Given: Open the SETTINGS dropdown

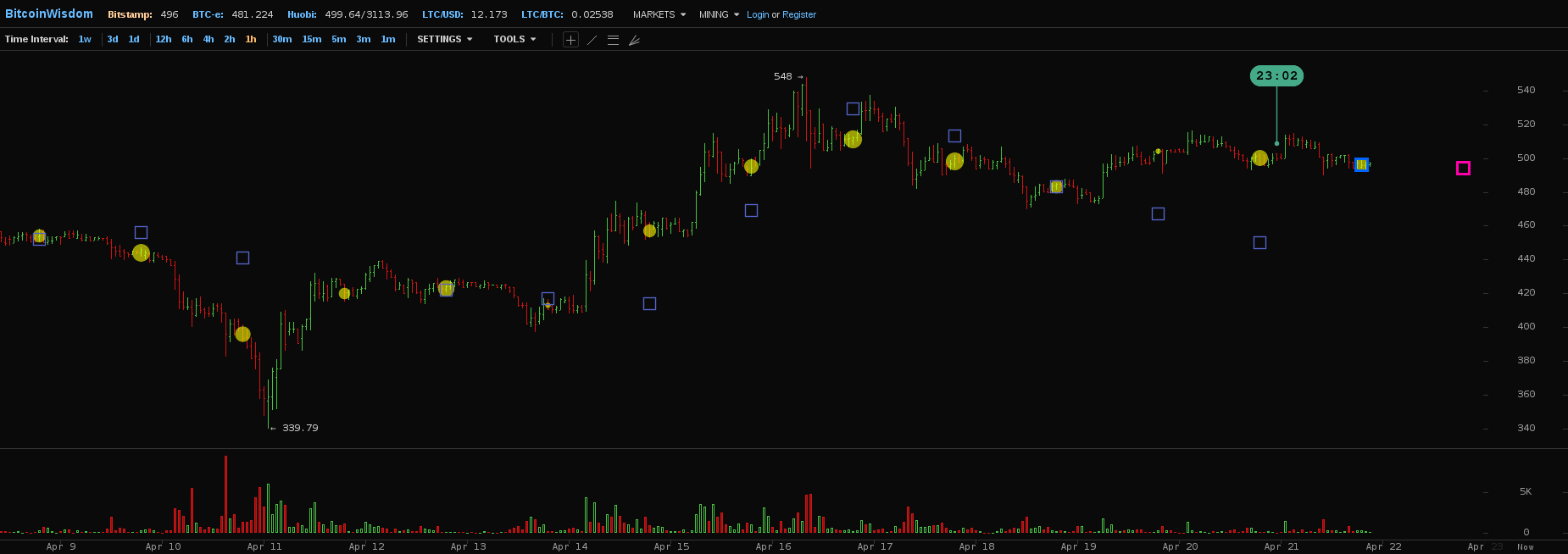Looking at the screenshot, I should click(x=444, y=40).
